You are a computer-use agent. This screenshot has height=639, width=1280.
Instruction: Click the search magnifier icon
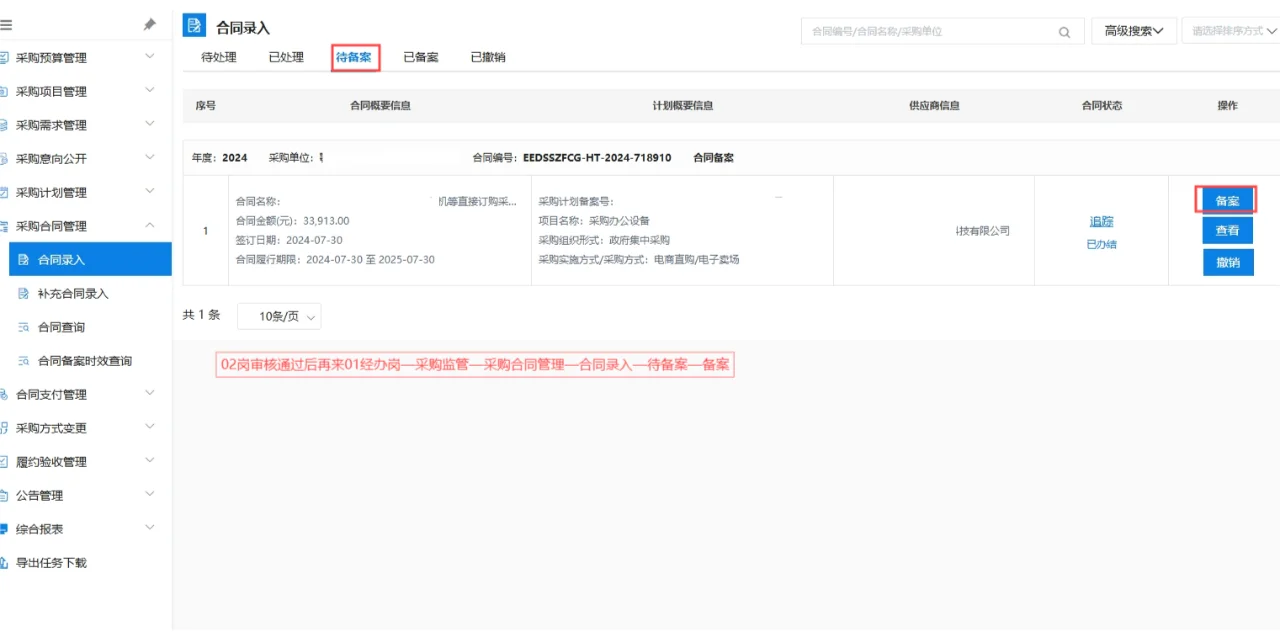(1064, 32)
